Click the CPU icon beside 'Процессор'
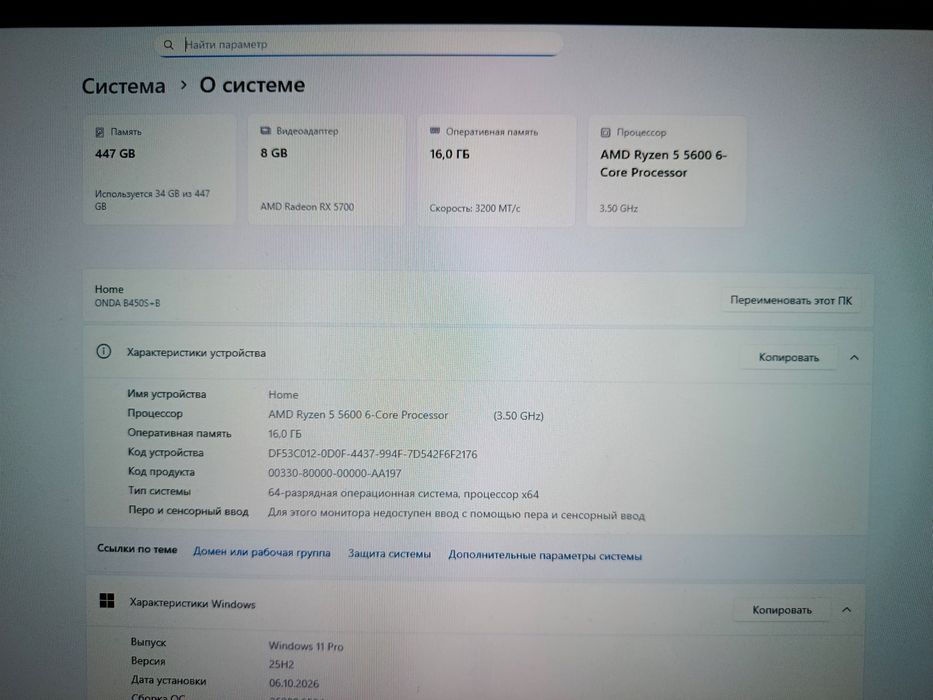This screenshot has height=700, width=933. click(605, 132)
